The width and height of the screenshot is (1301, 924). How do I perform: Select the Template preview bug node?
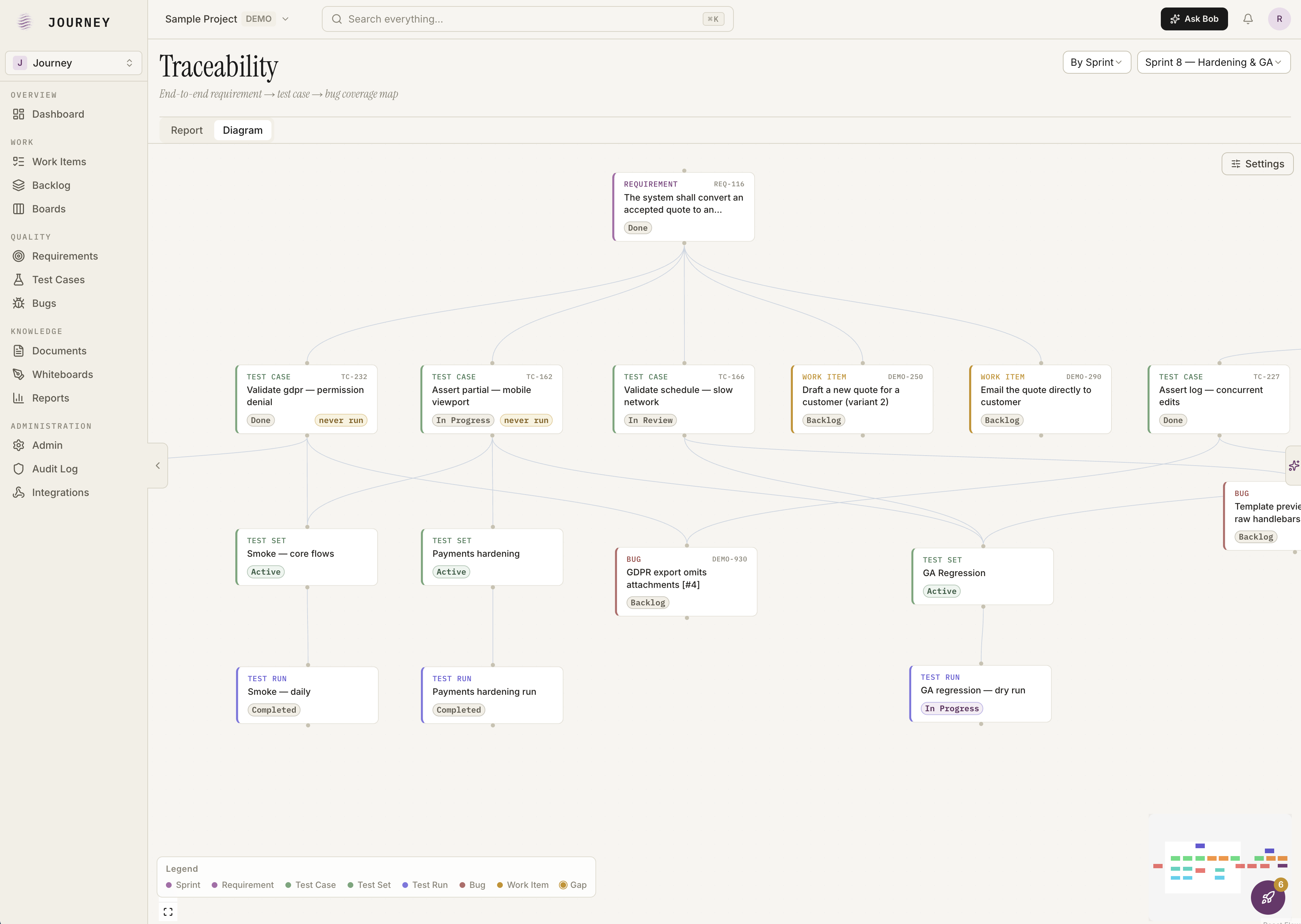[x=1262, y=516]
